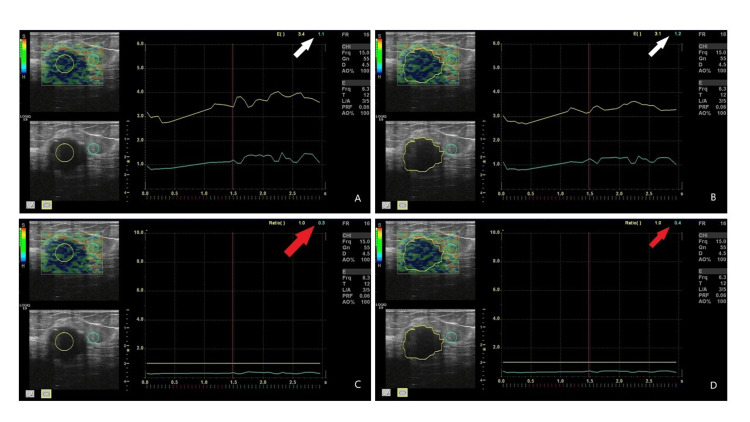Click the frame tick strip under panel A graph

[x=234, y=198]
